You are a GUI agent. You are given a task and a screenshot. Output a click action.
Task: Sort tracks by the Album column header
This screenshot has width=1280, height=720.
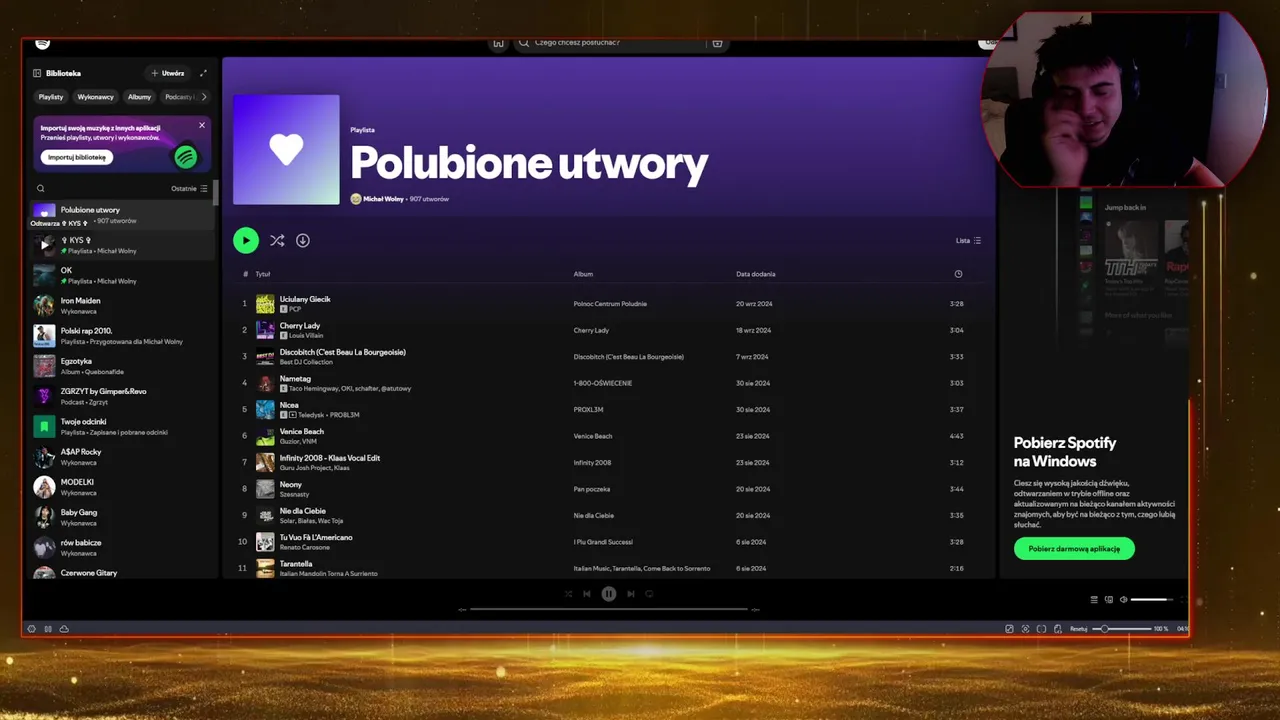583,274
